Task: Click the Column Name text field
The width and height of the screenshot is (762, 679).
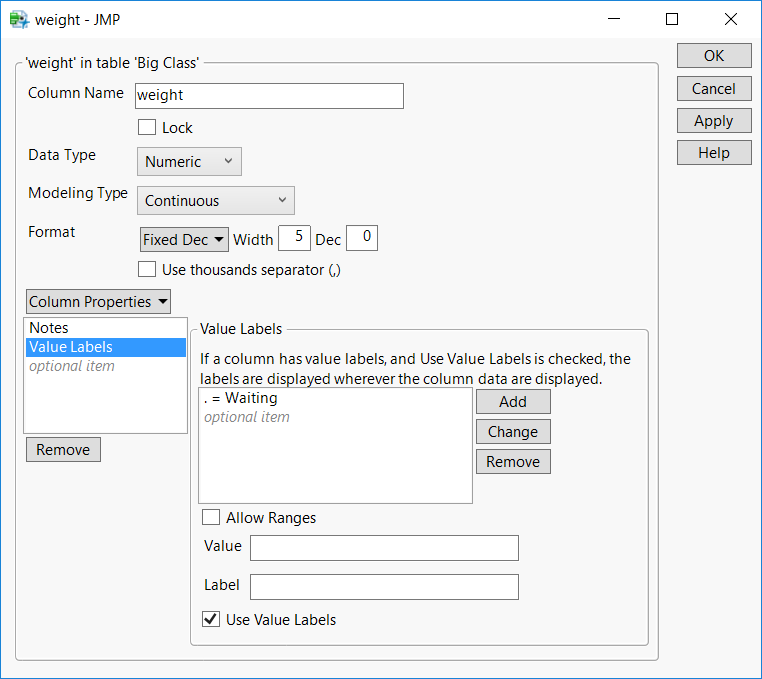Action: [268, 95]
